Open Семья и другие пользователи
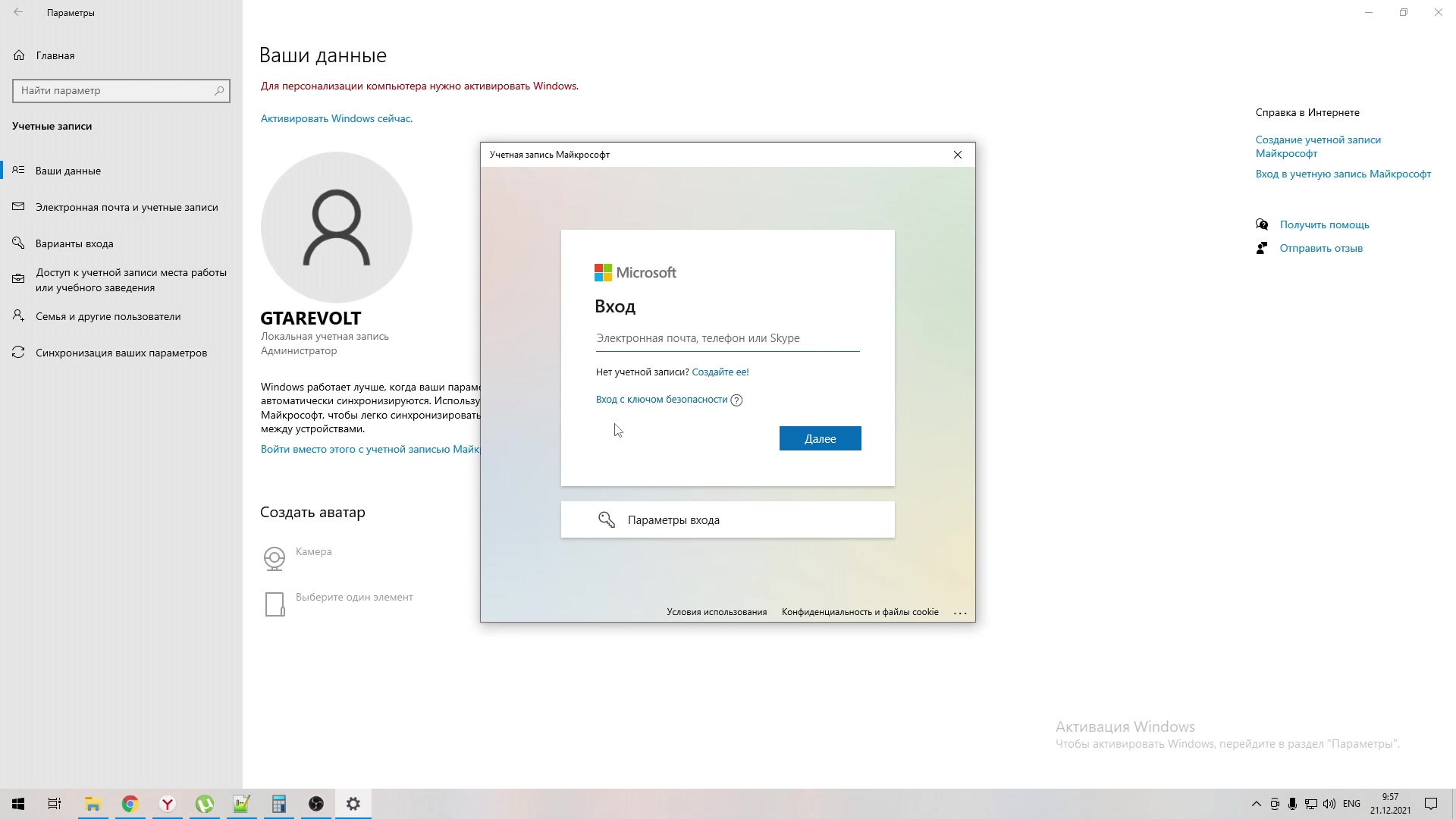 click(121, 316)
